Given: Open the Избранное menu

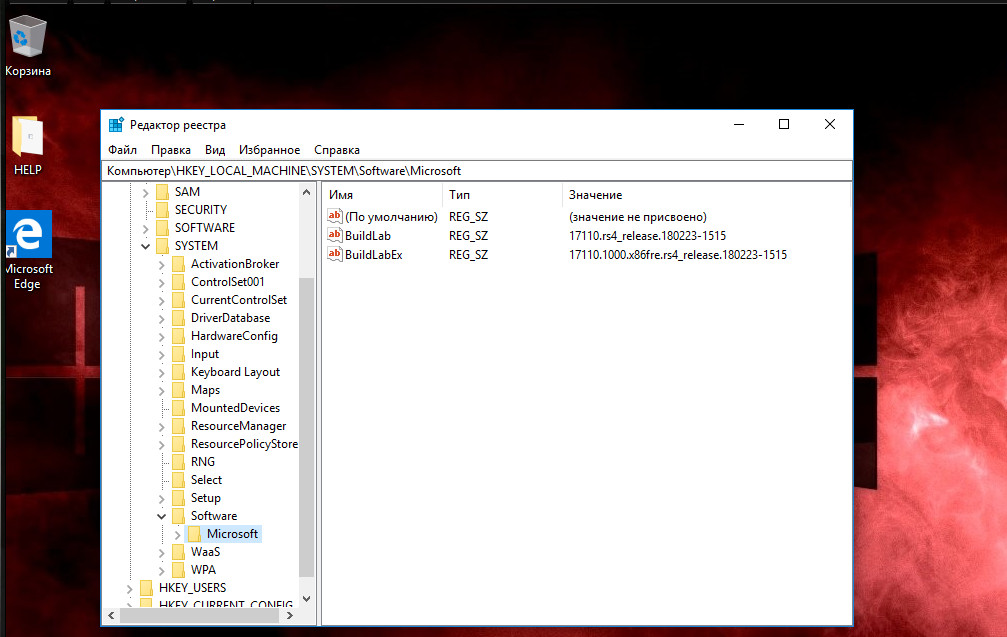Looking at the screenshot, I should 269,150.
